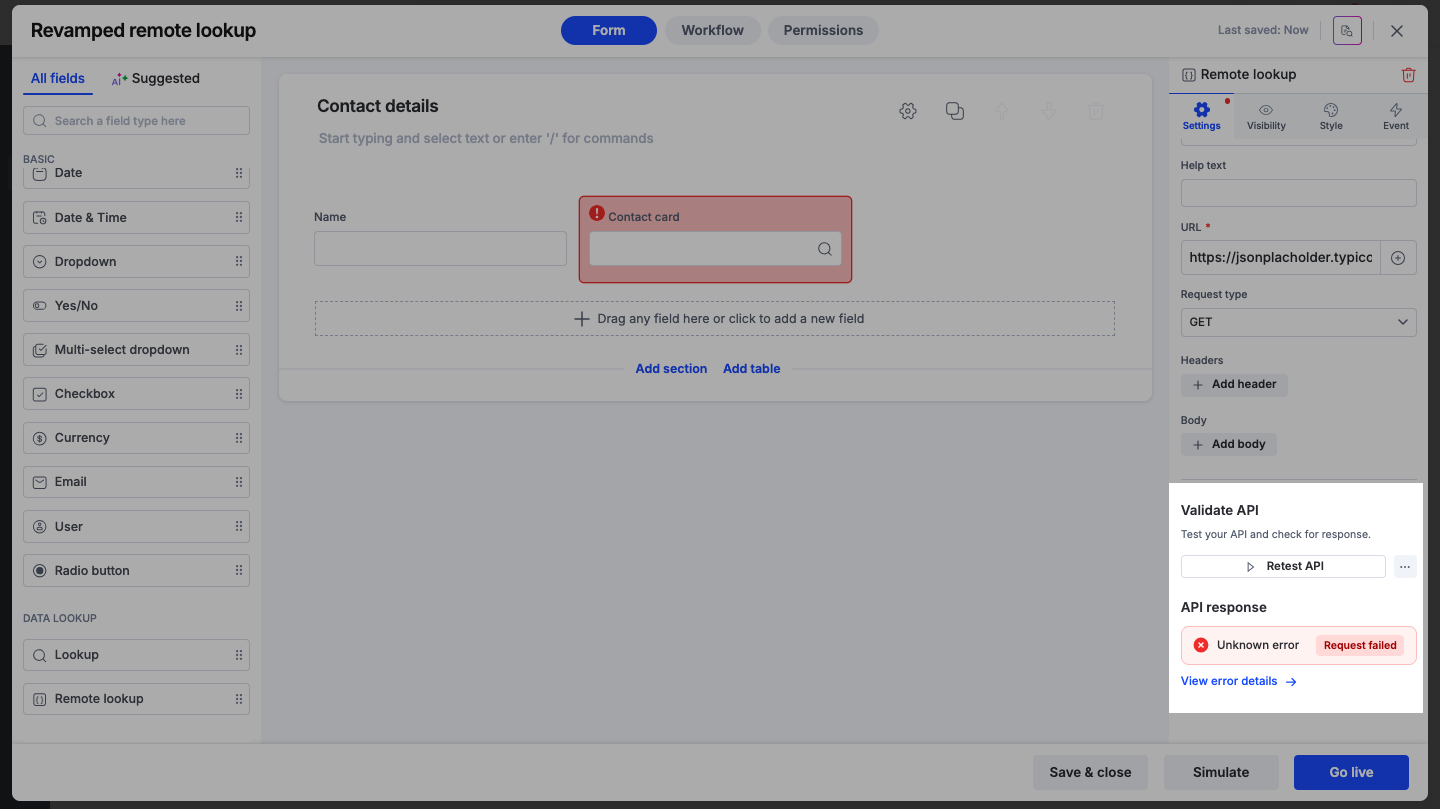Click the Retest API button
The height and width of the screenshot is (809, 1440).
(x=1283, y=567)
